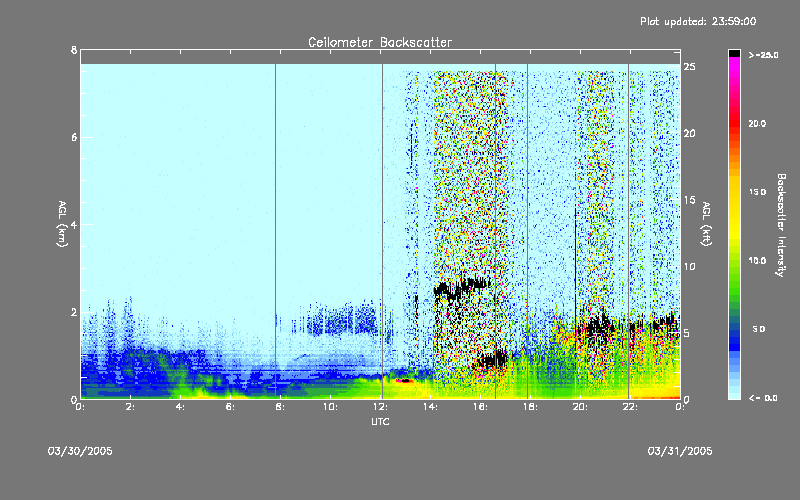Click the "<- 0.0" colorbar label
The width and height of the screenshot is (800, 500).
[x=763, y=398]
